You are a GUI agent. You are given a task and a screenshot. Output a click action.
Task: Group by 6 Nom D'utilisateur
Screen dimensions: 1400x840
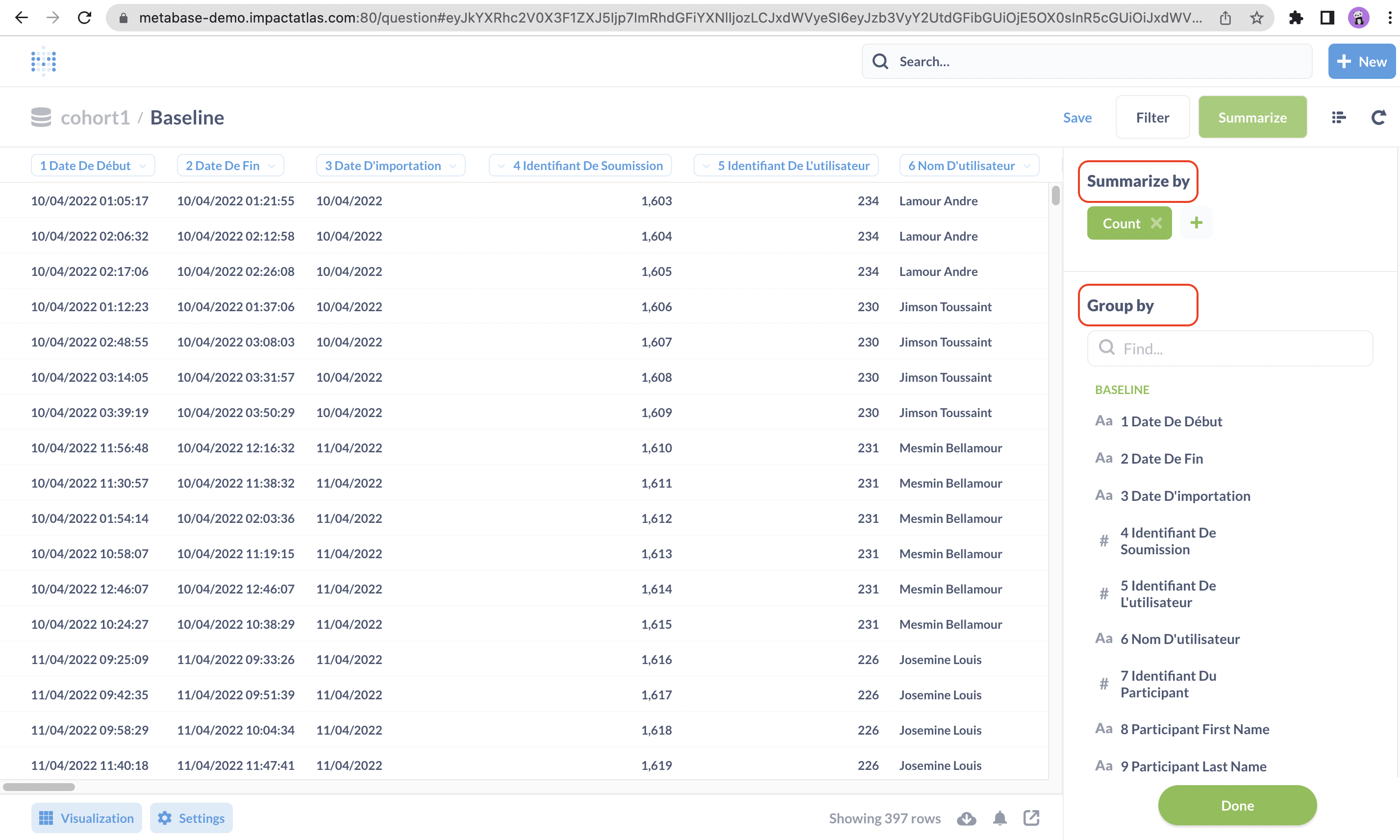click(x=1180, y=639)
